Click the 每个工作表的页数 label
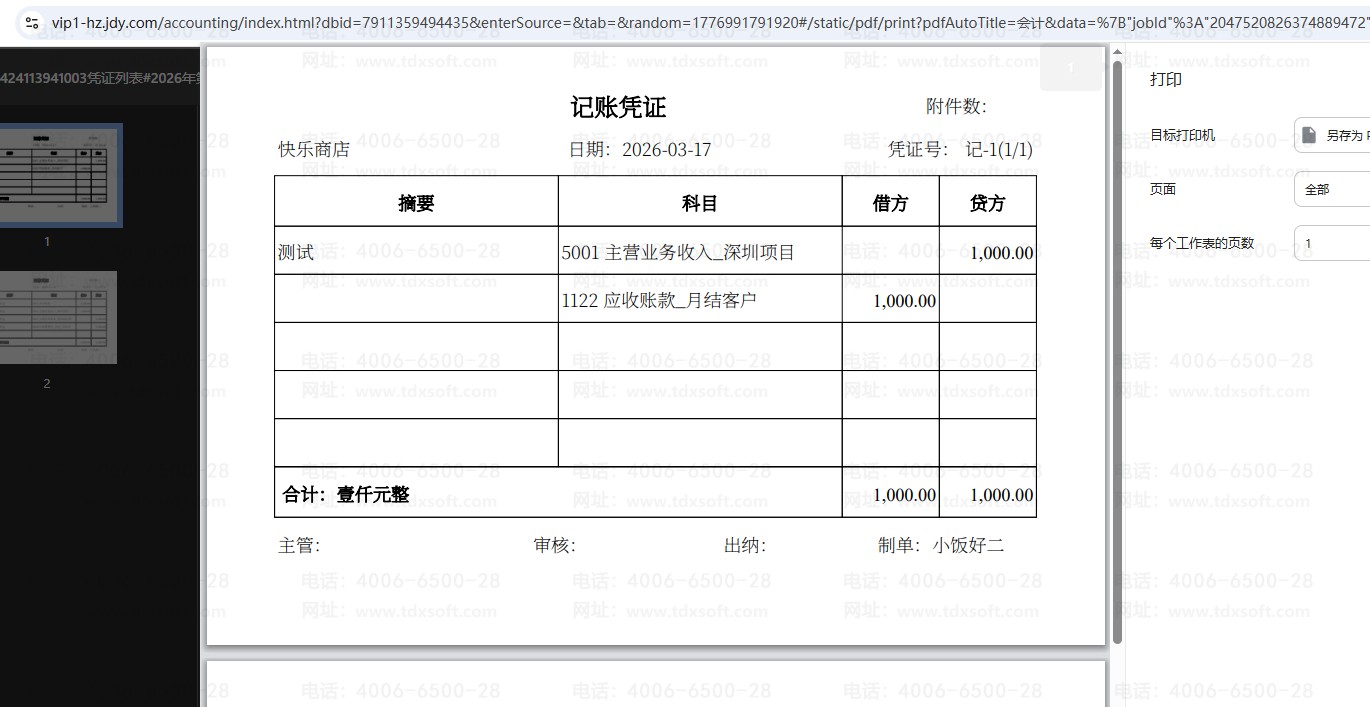This screenshot has height=707, width=1370. [1202, 243]
